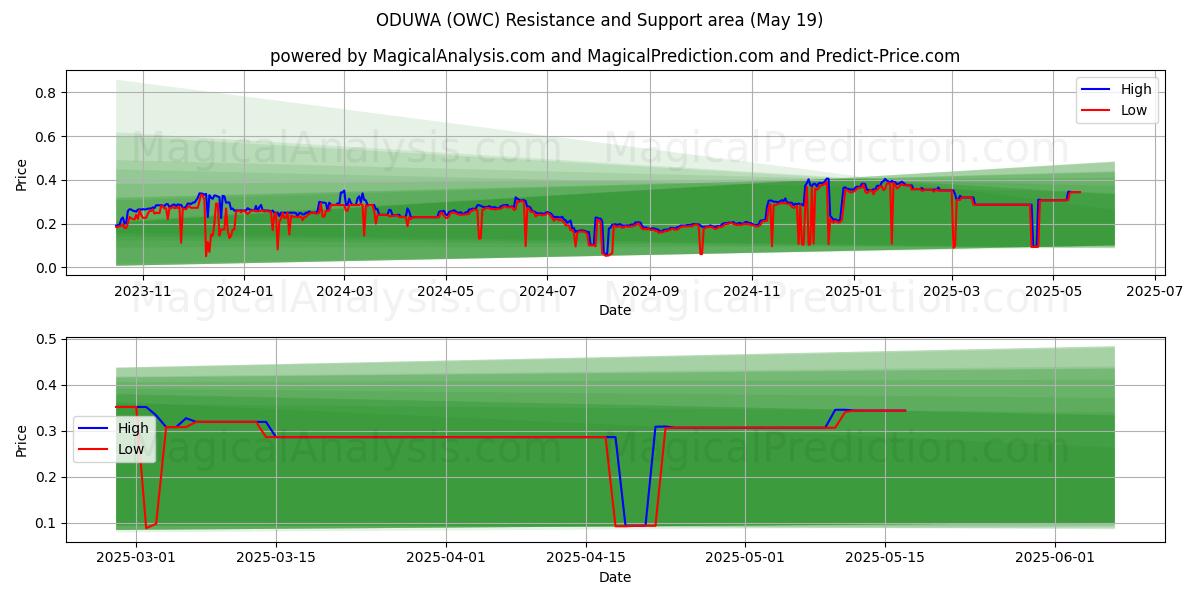
Task: Click the '2024-01' x-axis label
Action: click(x=244, y=290)
